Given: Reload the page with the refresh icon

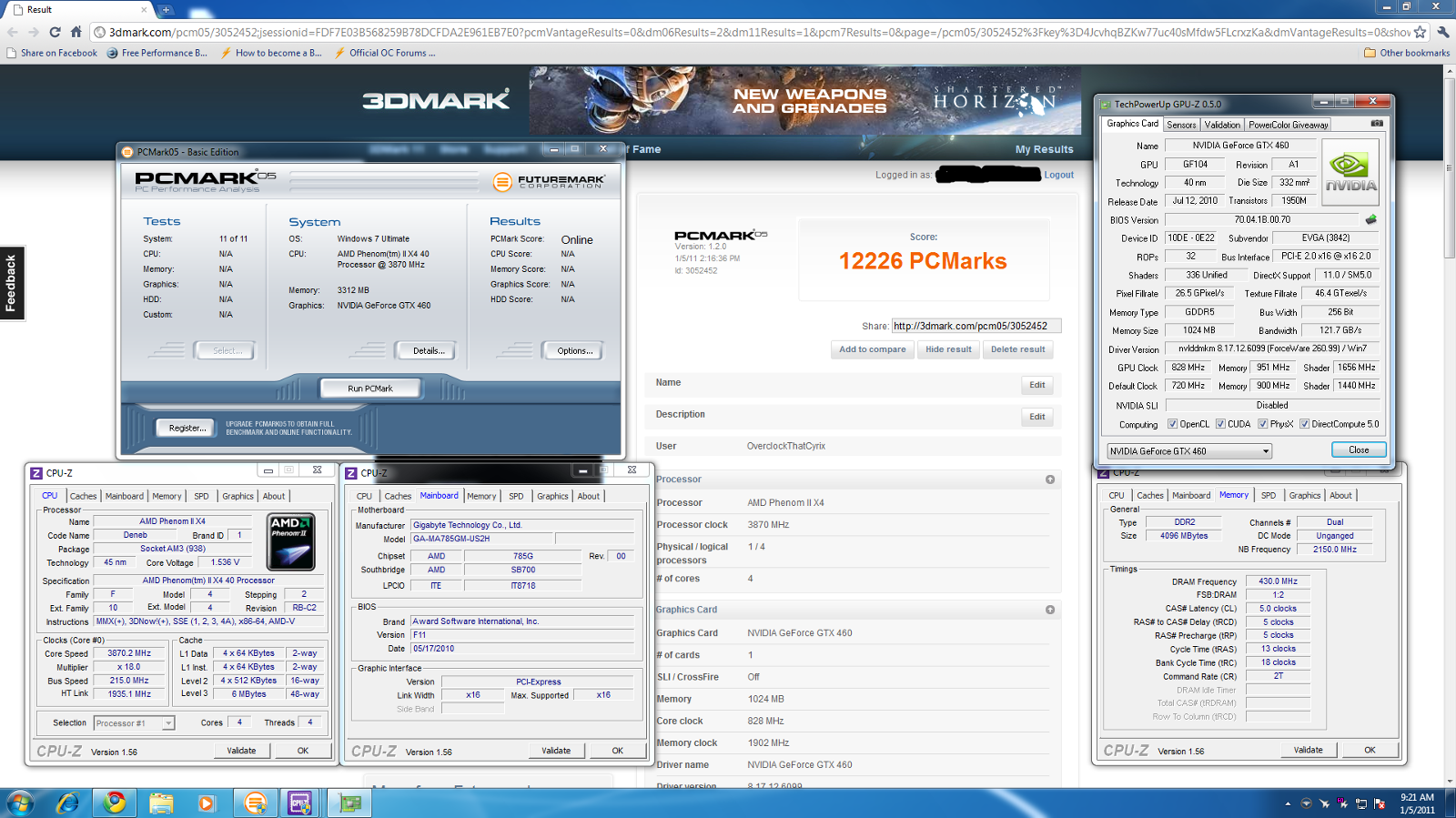Looking at the screenshot, I should tap(55, 32).
